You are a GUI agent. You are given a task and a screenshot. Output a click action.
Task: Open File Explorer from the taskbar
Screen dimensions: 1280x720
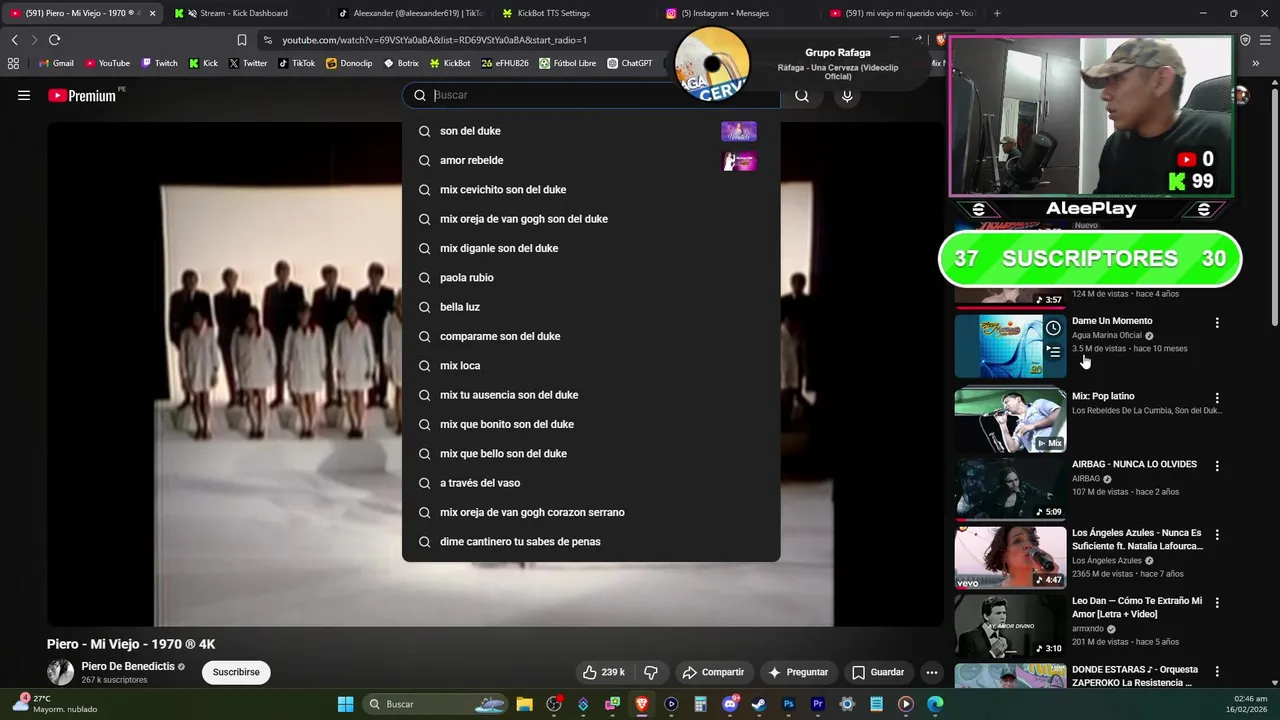point(524,704)
